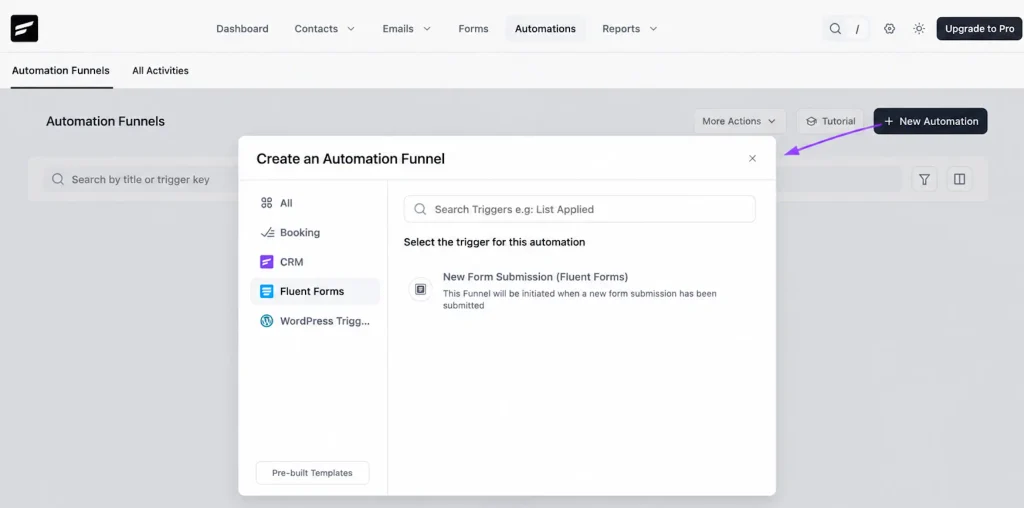Viewport: 1024px width, 508px height.
Task: Expand the Contacts dropdown menu
Action: [x=325, y=29]
